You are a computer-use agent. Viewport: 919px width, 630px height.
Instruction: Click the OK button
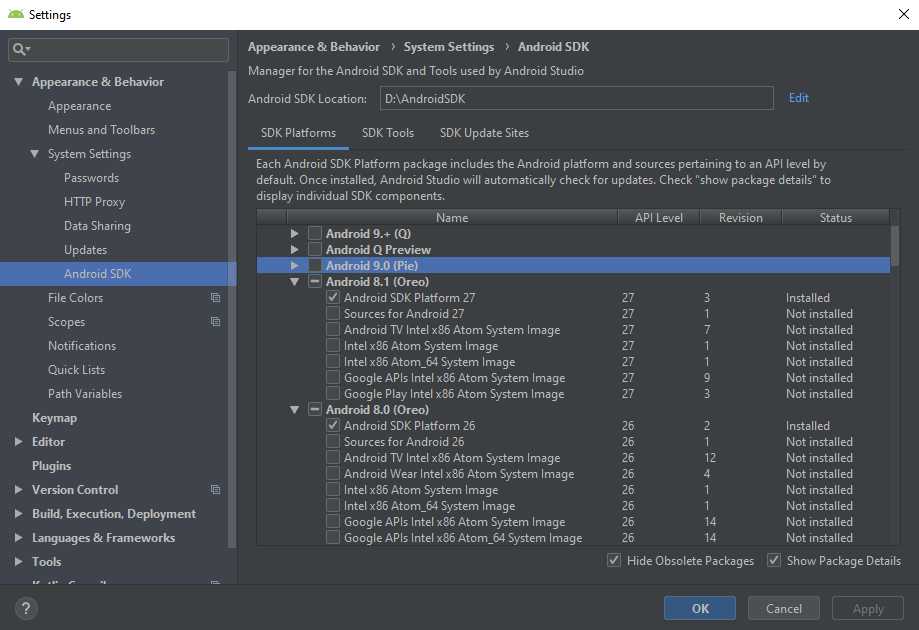tap(700, 608)
